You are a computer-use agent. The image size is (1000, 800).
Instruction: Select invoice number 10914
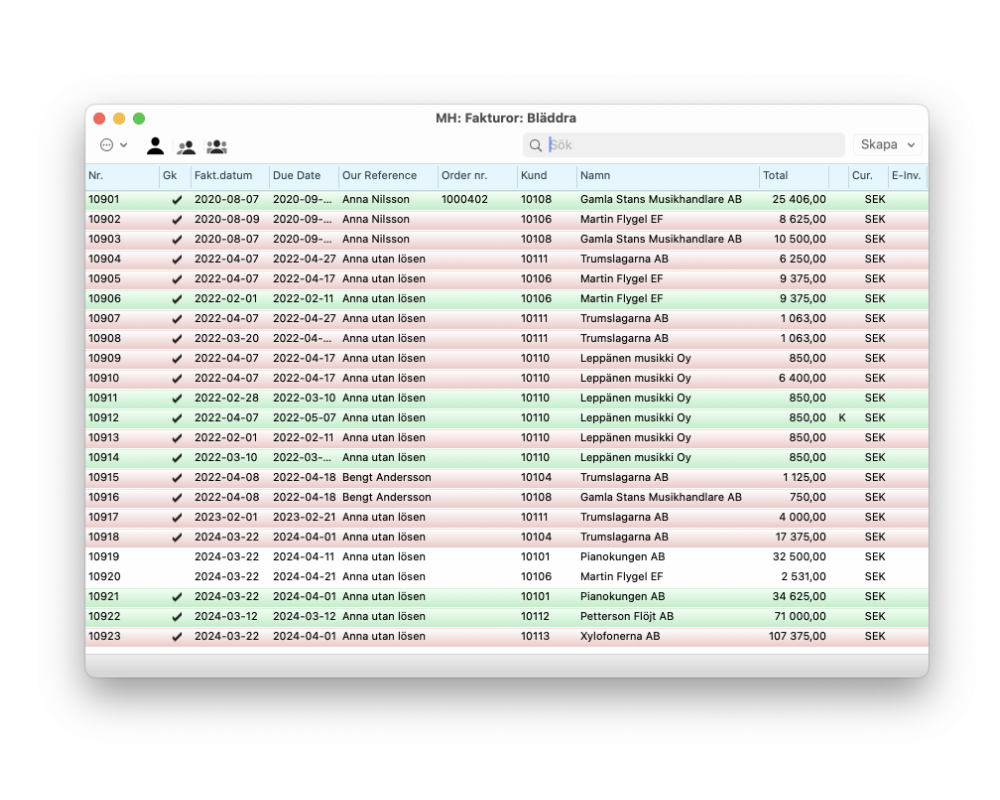pos(103,457)
